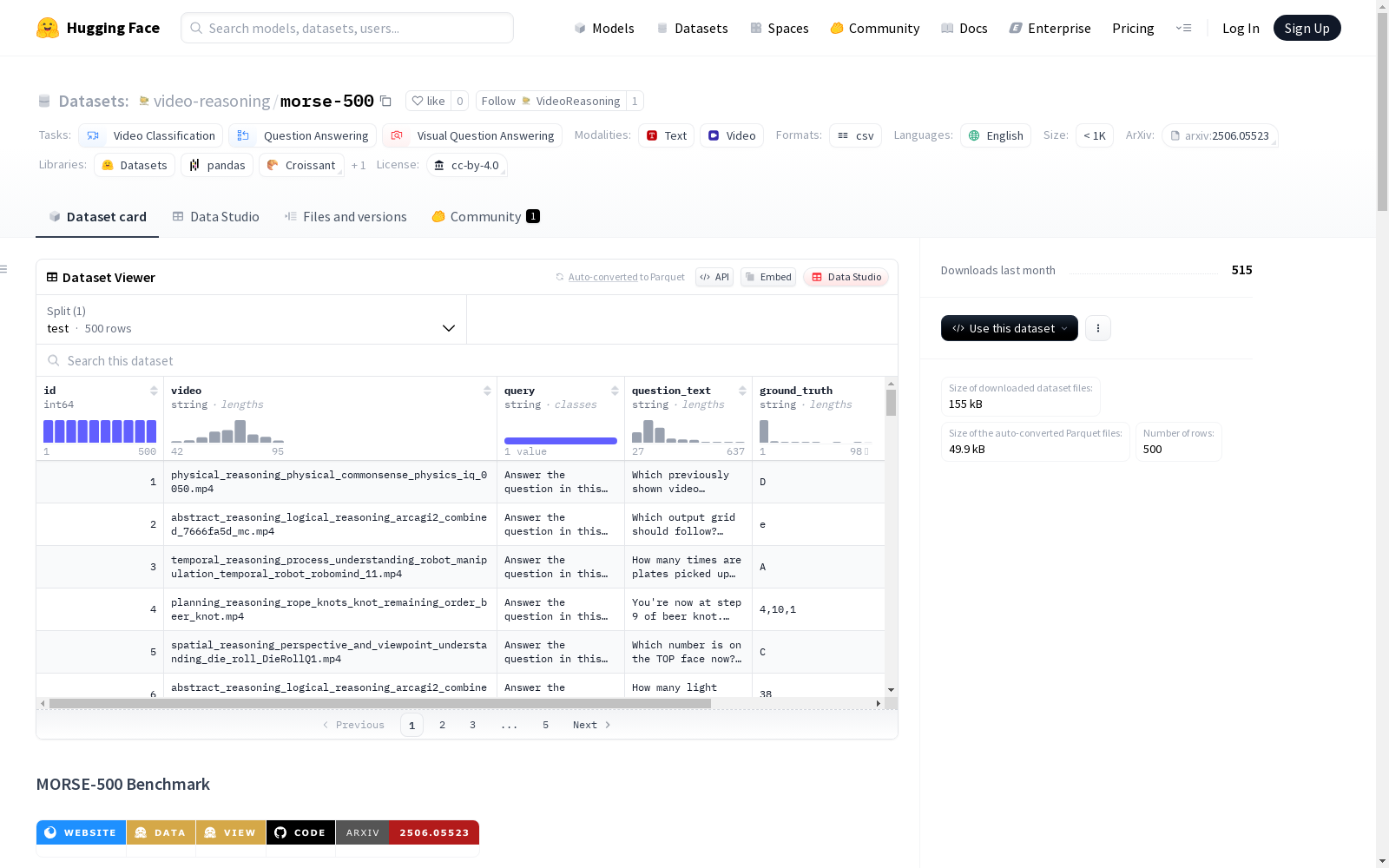Image resolution: width=1389 pixels, height=868 pixels.
Task: Open the Question Answering task tag
Action: pos(302,135)
